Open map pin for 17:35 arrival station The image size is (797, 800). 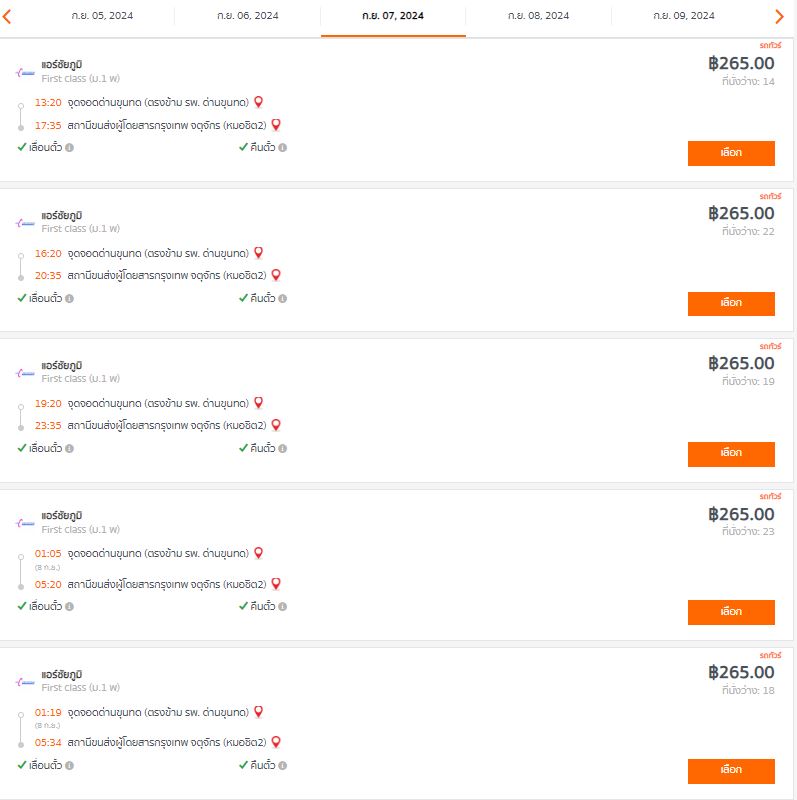click(x=276, y=124)
